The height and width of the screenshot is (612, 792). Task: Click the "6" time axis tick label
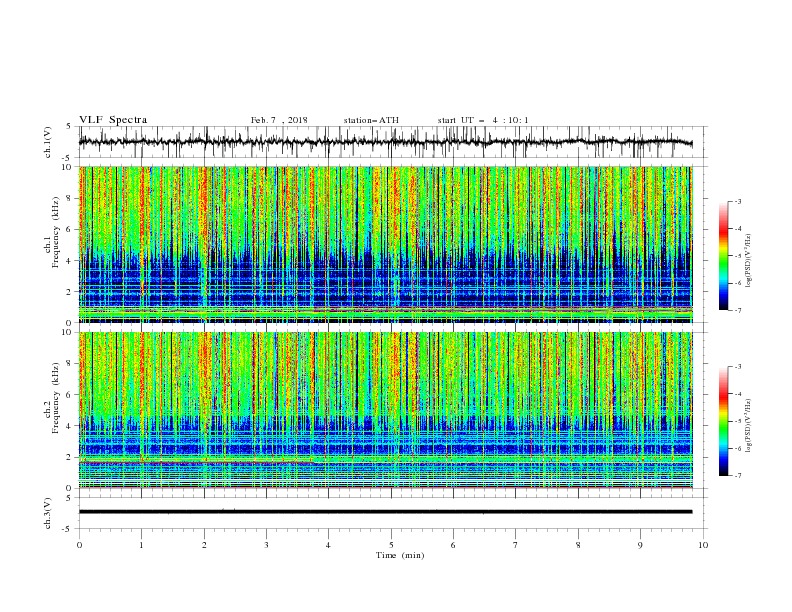click(x=453, y=545)
